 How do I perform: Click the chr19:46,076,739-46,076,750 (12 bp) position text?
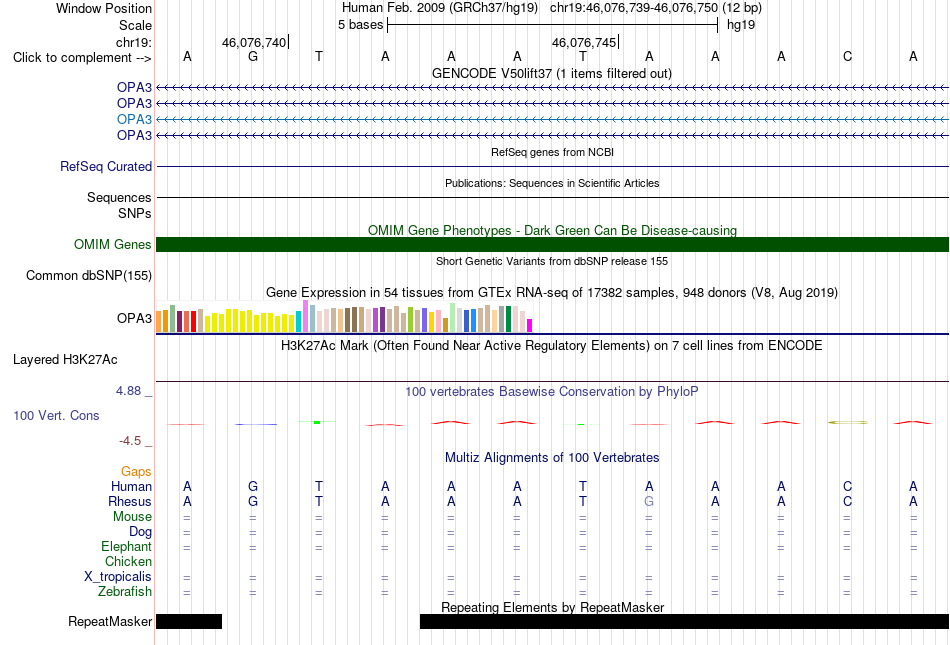656,8
